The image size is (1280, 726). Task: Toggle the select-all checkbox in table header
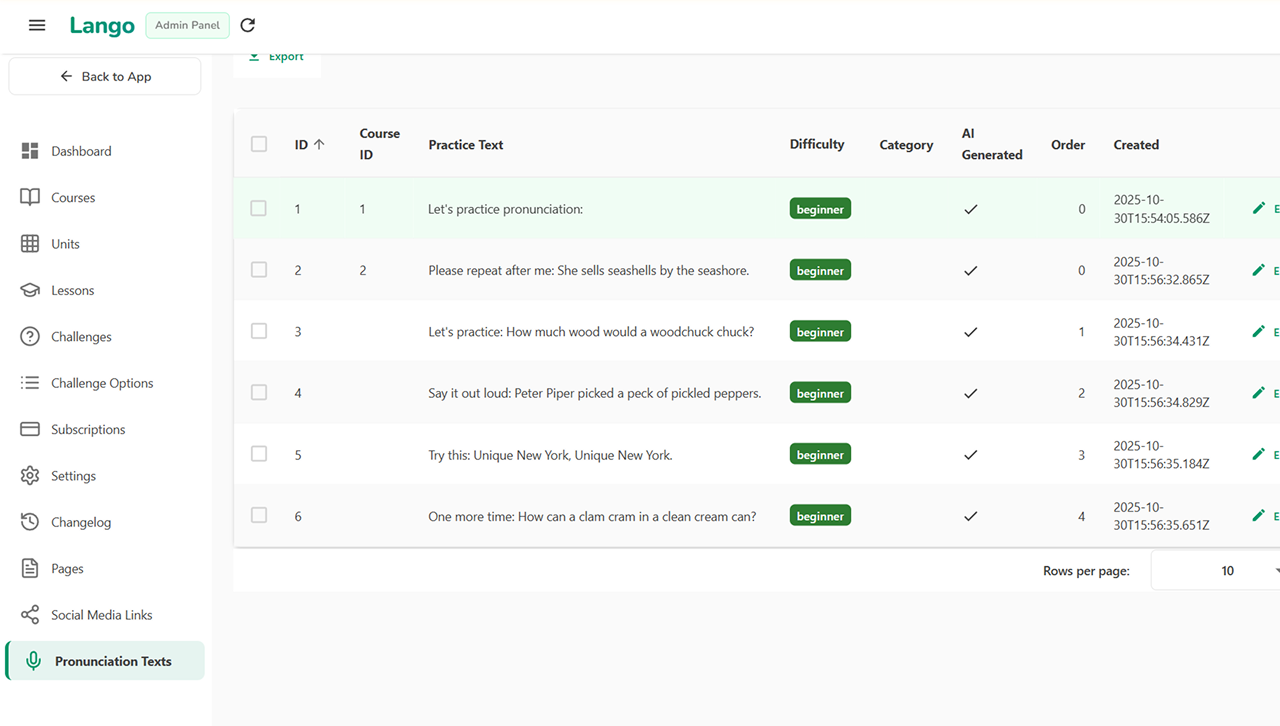pos(259,144)
